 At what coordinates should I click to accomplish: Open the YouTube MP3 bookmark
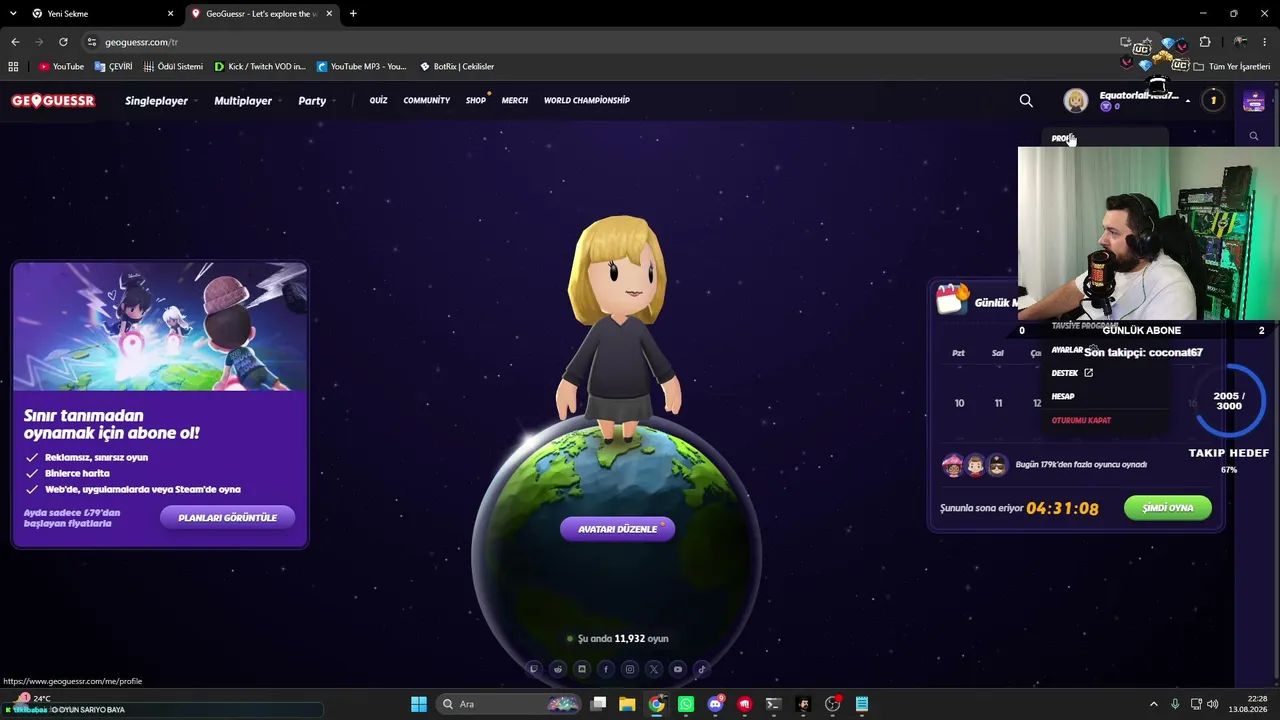click(362, 66)
